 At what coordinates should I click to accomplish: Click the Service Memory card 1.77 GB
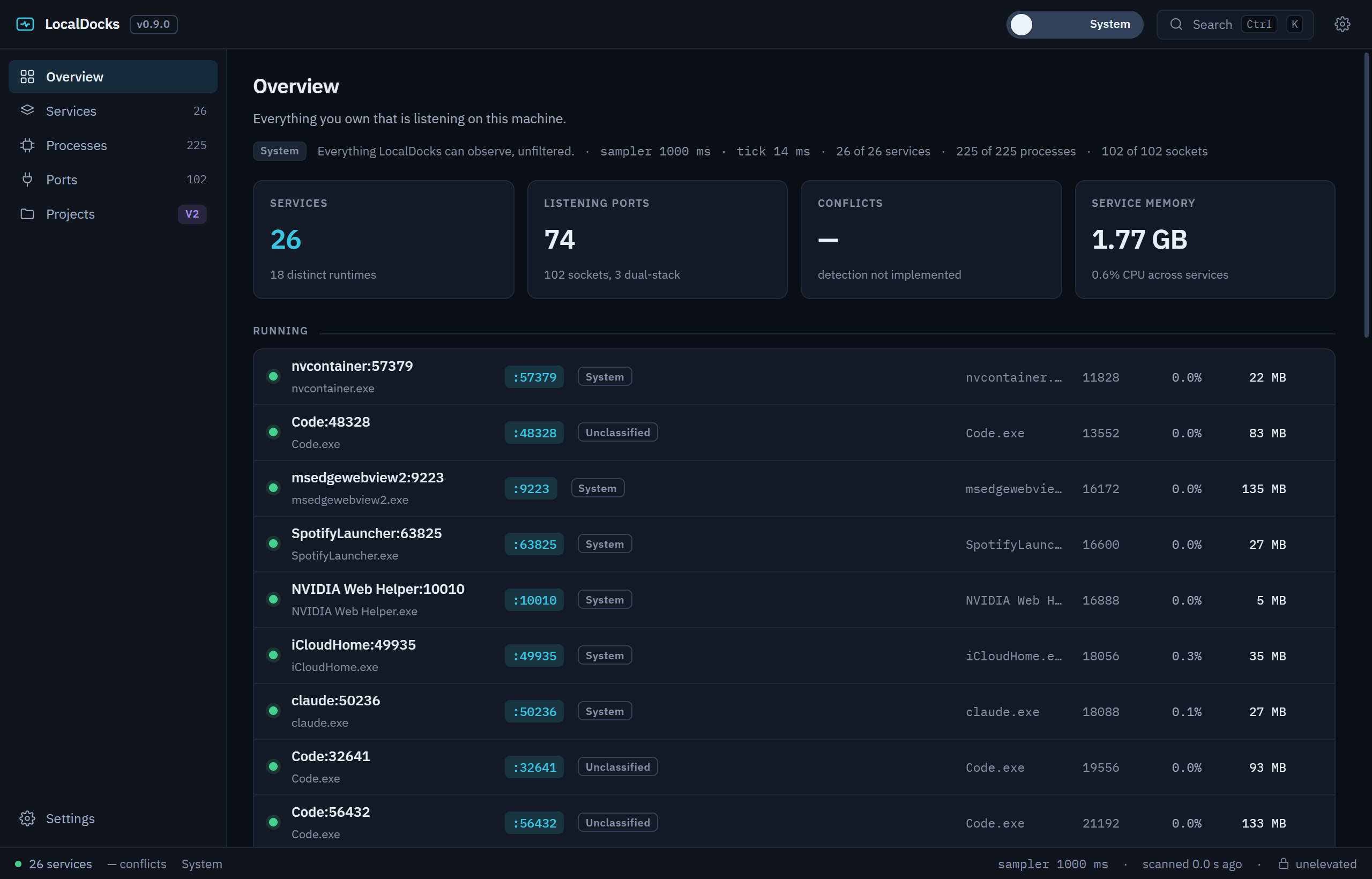click(x=1205, y=239)
